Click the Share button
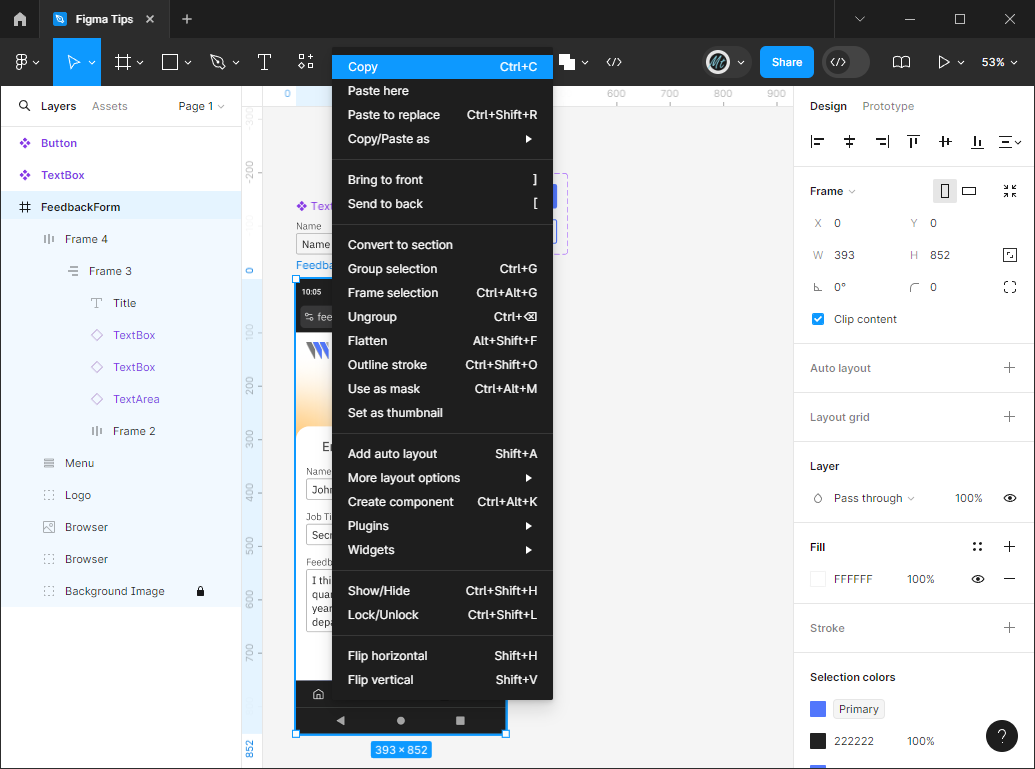Viewport: 1035px width, 769px height. [787, 62]
